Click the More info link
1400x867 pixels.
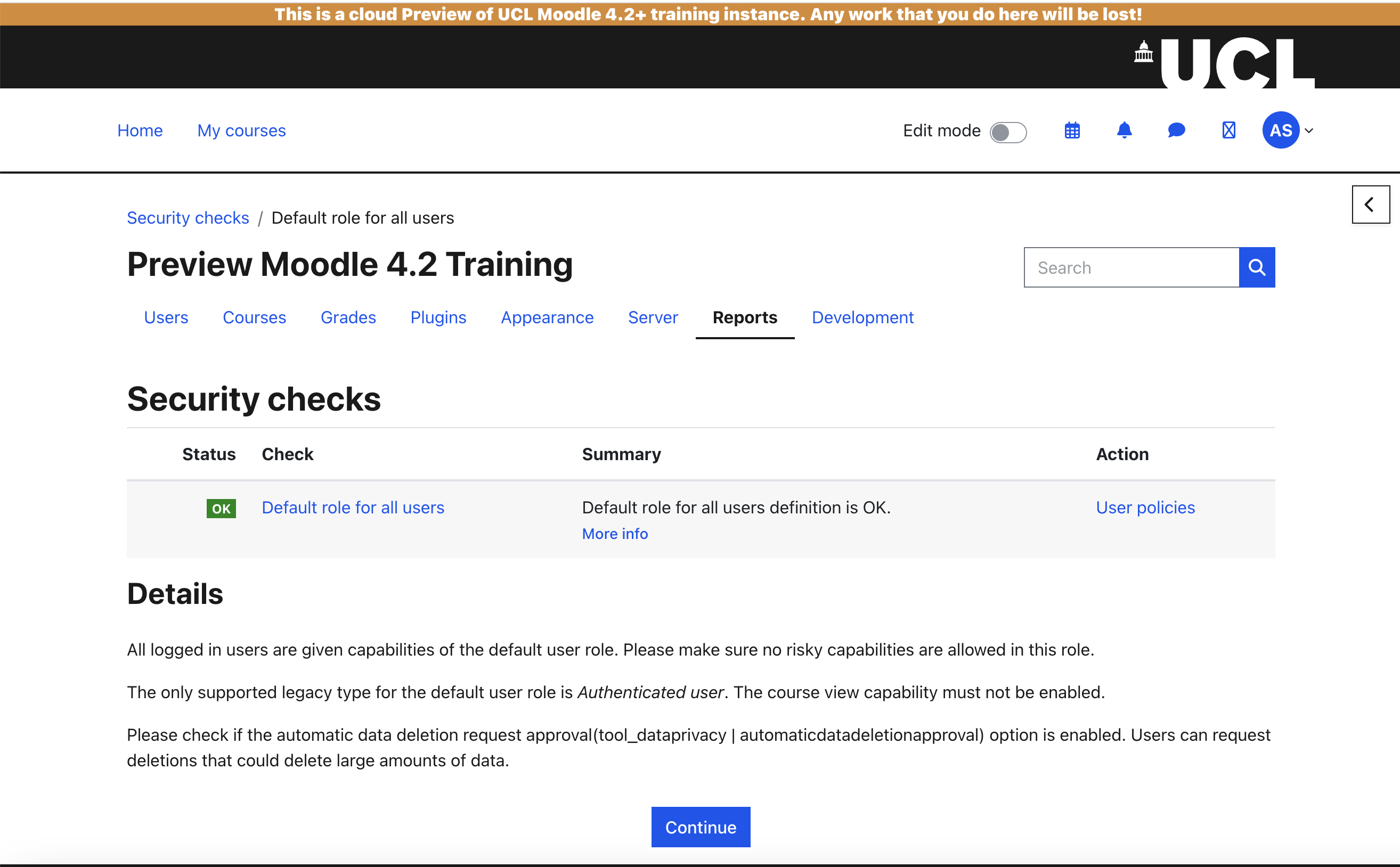point(615,534)
